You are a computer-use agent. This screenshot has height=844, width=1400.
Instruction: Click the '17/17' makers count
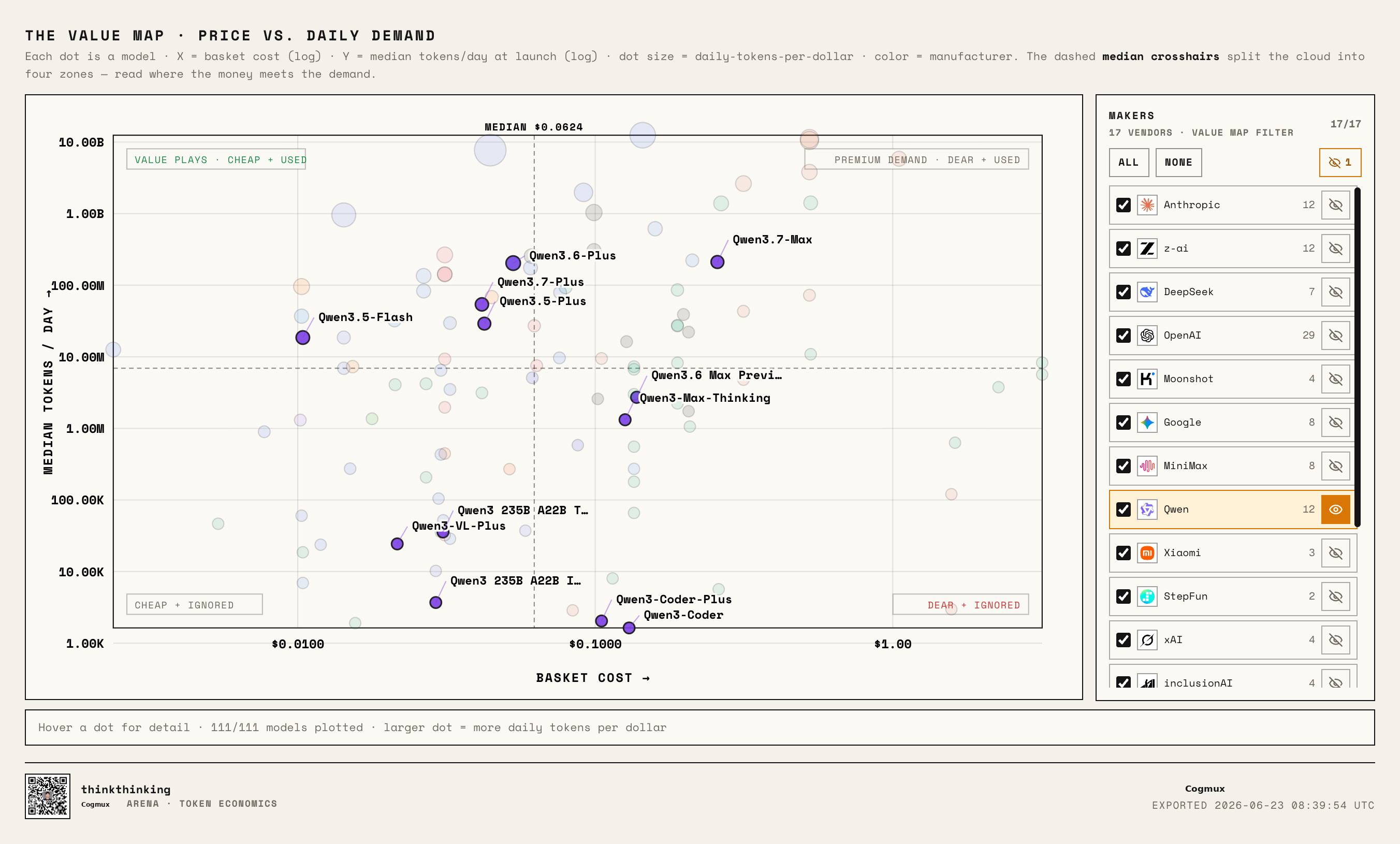click(x=1346, y=124)
